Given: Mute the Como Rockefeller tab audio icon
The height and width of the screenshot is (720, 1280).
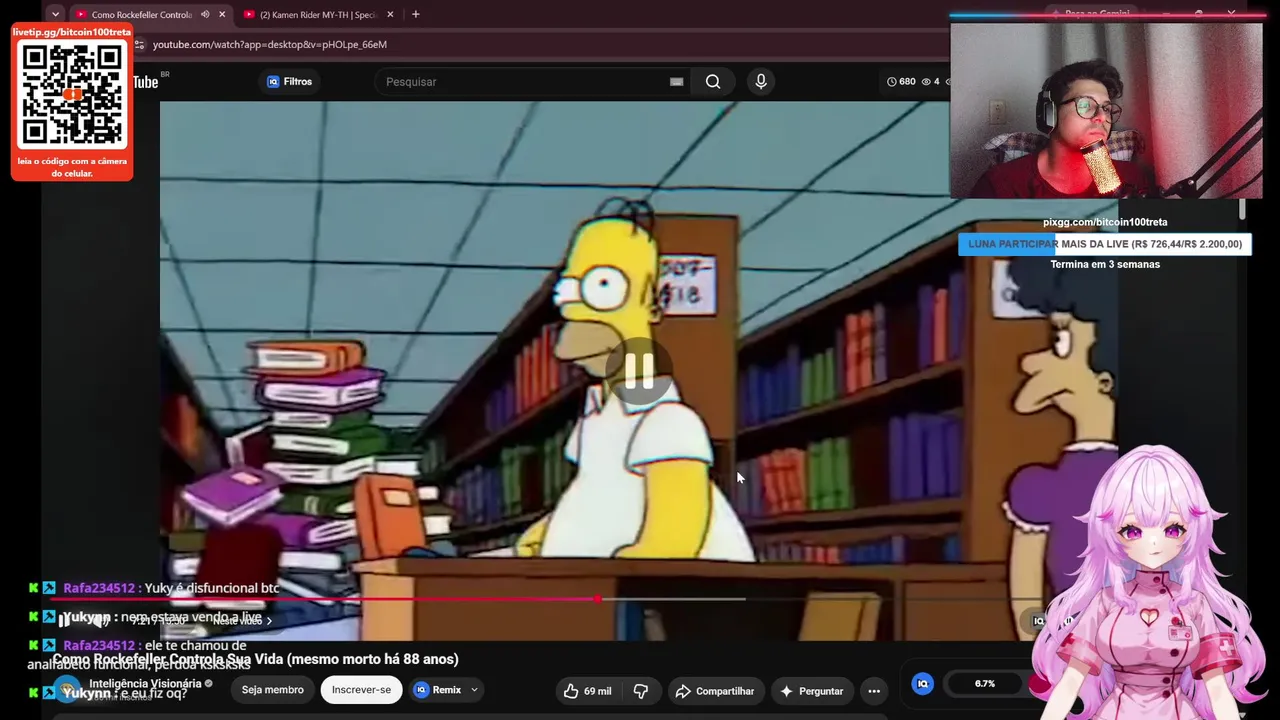Looking at the screenshot, I should click(x=205, y=14).
